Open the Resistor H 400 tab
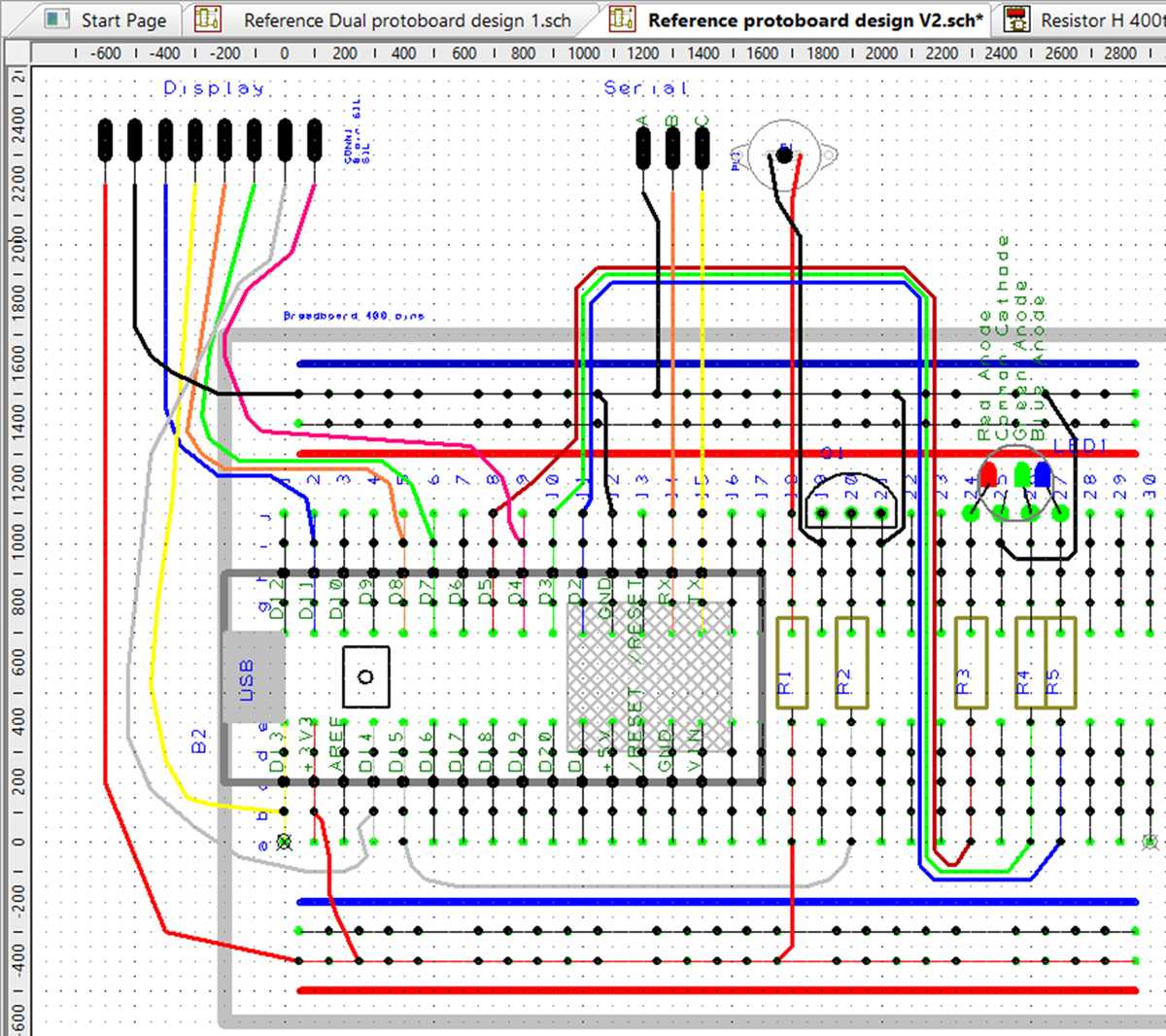The image size is (1166, 1036). point(1082,19)
